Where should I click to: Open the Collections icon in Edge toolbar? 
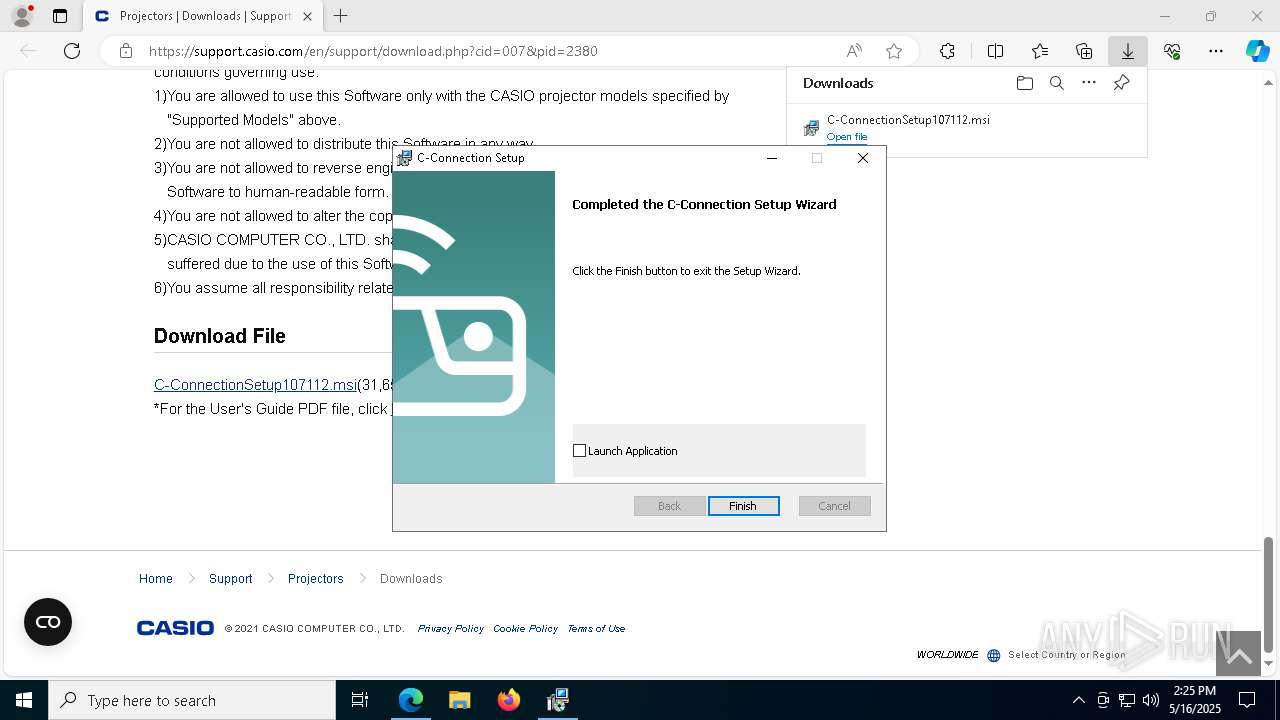[x=1084, y=51]
